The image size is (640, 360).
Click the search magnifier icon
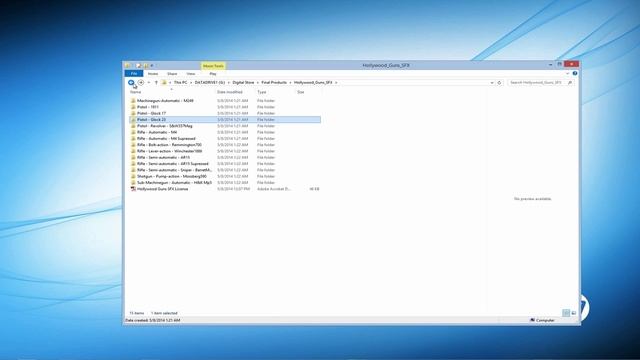point(570,83)
